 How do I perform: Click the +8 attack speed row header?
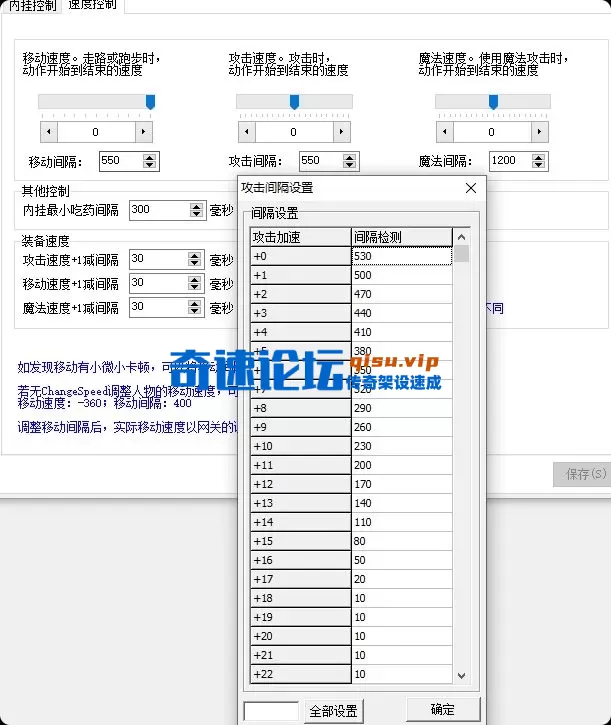click(301, 408)
